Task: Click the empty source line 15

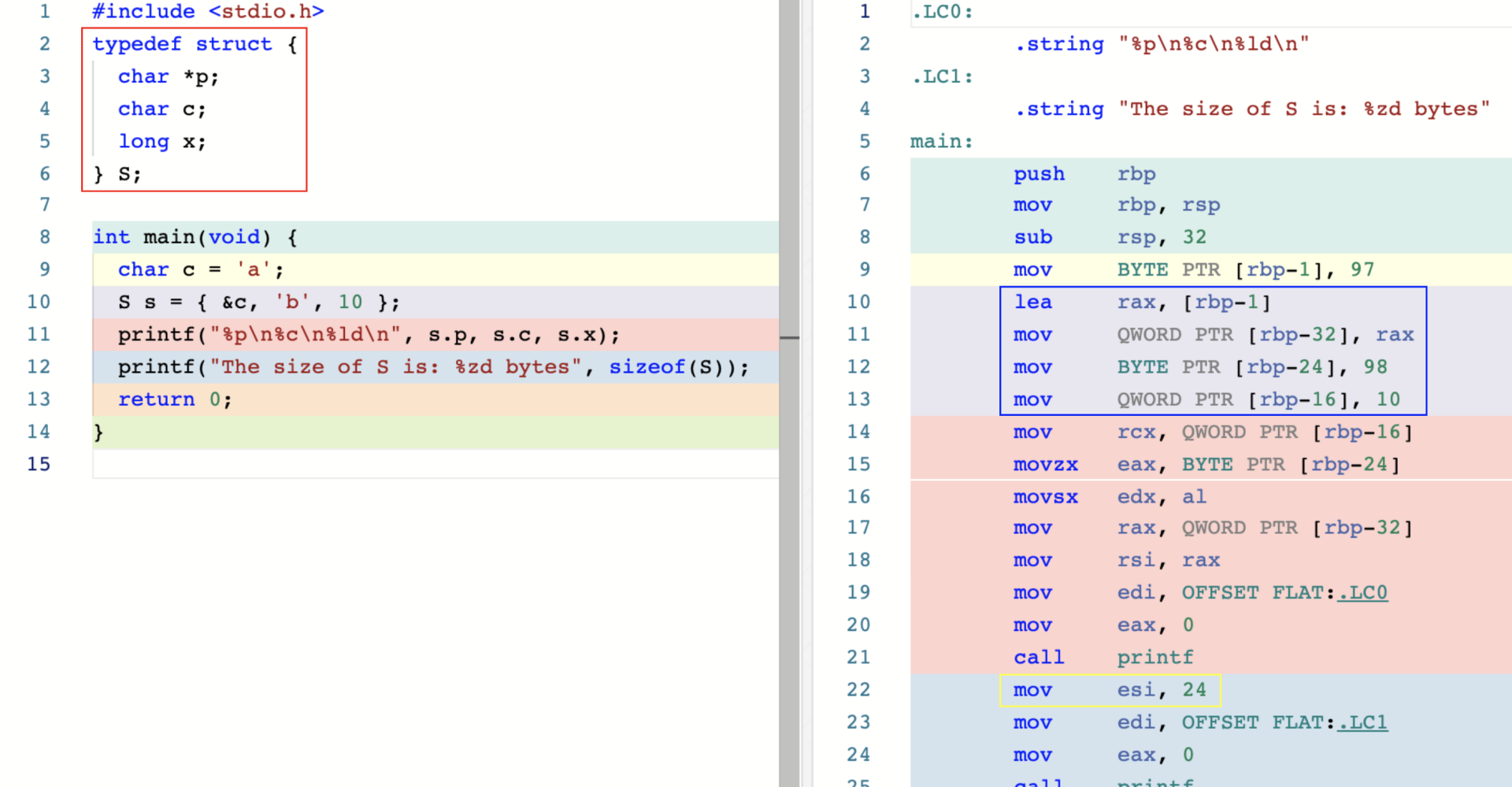Action: click(435, 464)
